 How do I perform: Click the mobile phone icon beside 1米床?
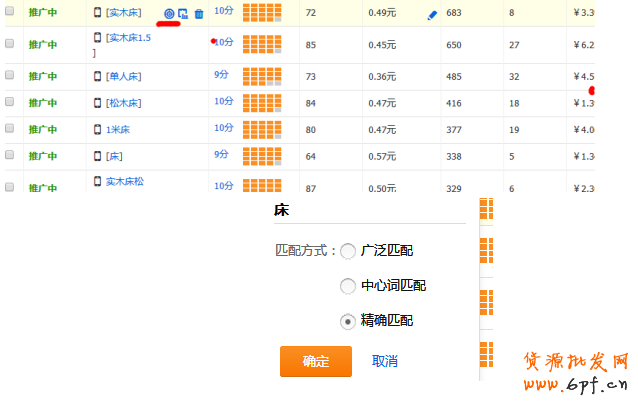click(98, 129)
